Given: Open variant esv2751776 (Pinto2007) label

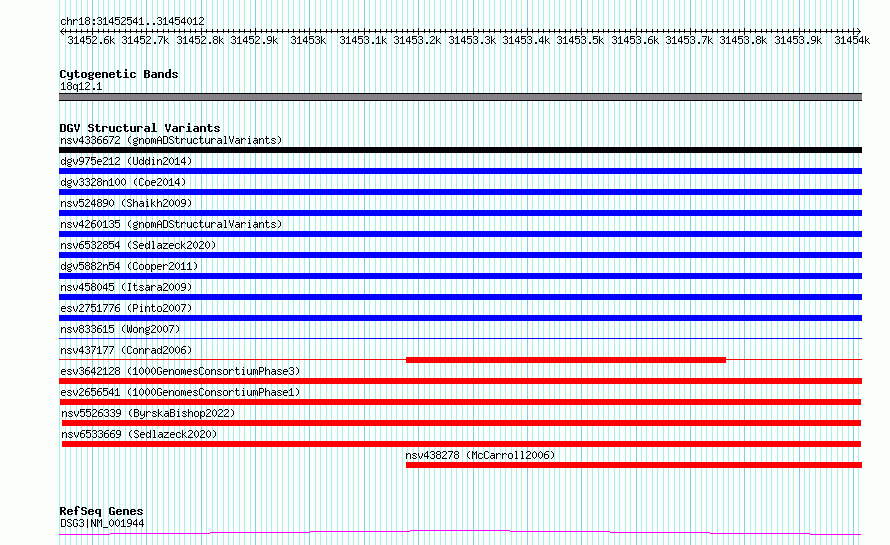Looking at the screenshot, I should coord(126,308).
